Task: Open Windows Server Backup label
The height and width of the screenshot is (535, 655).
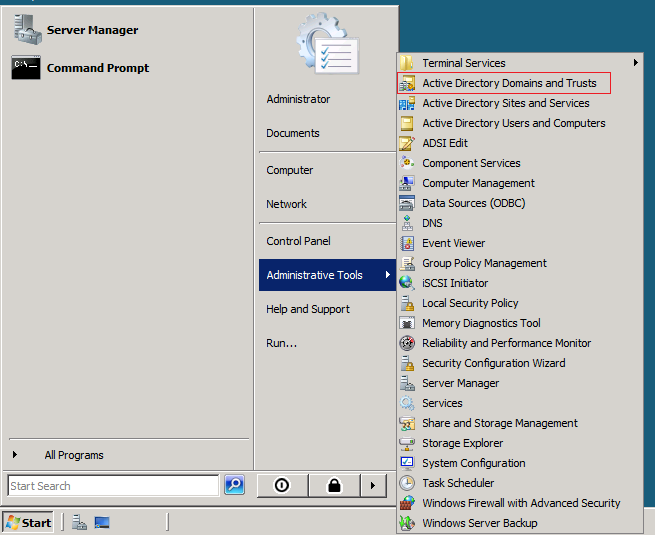Action: [480, 523]
